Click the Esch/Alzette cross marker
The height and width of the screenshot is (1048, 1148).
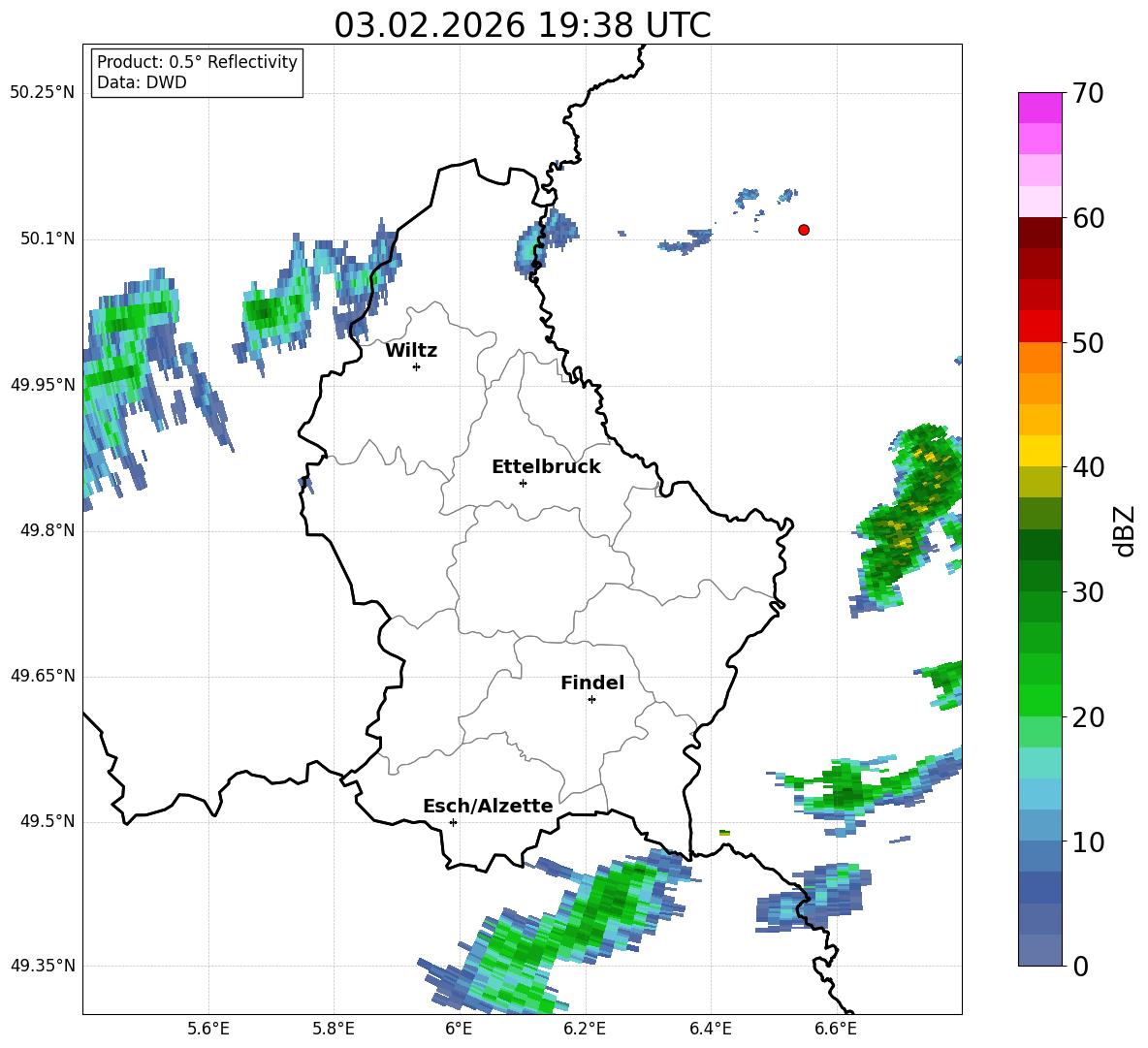pyautogui.click(x=453, y=822)
